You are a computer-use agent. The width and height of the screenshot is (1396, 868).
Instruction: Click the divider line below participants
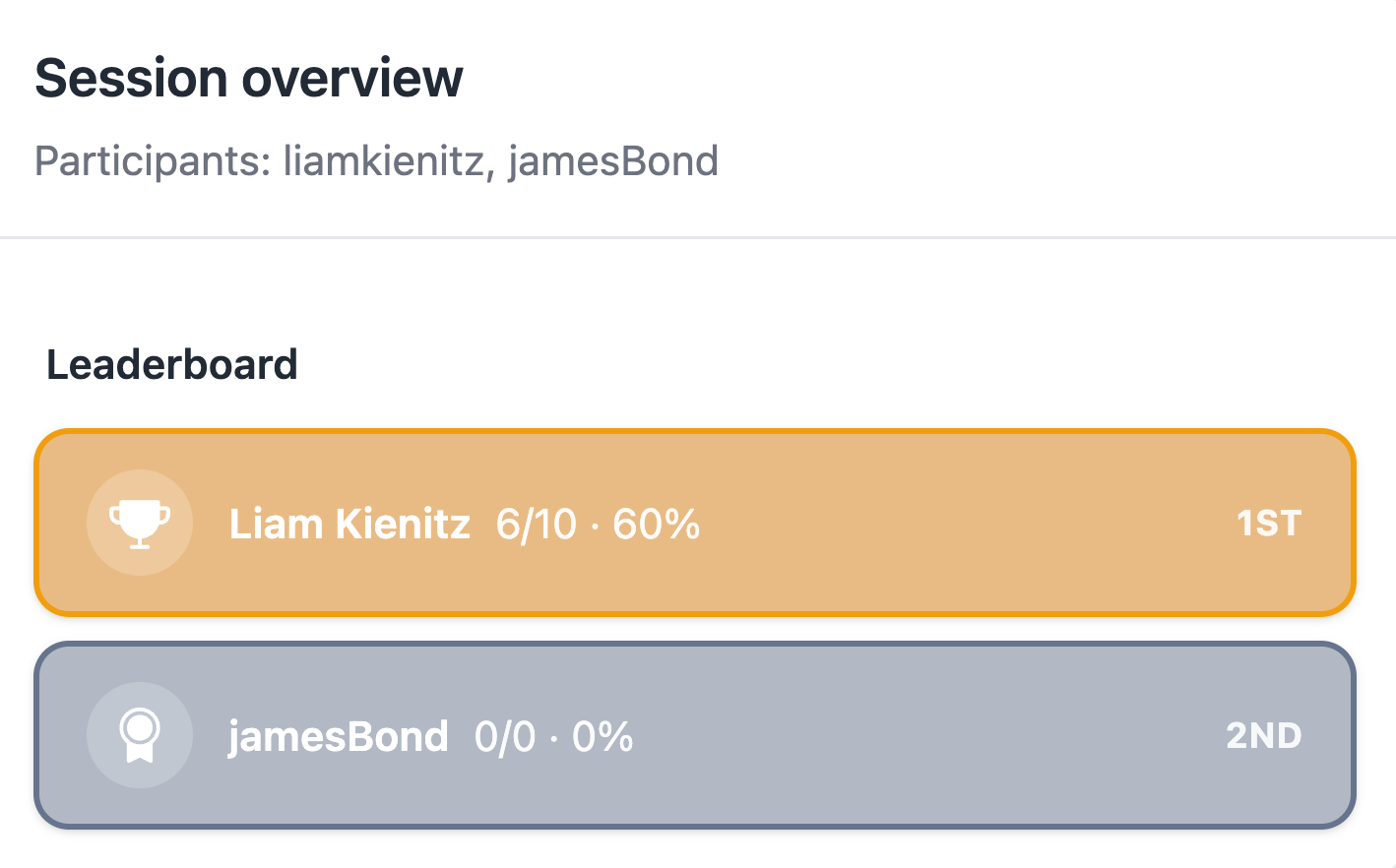tap(697, 237)
